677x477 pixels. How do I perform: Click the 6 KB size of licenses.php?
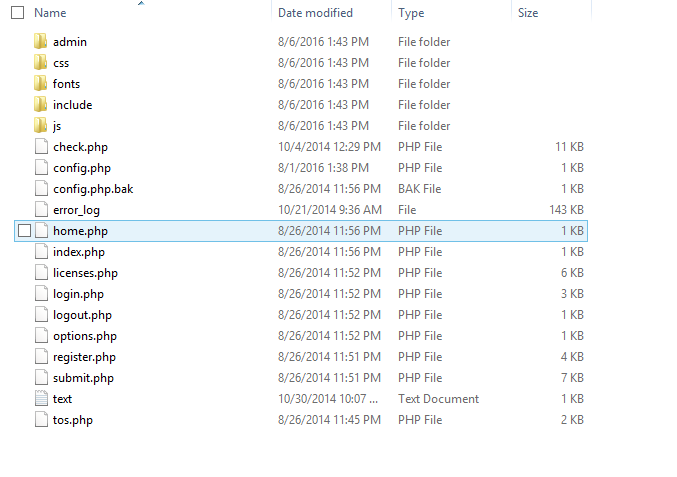pyautogui.click(x=573, y=273)
